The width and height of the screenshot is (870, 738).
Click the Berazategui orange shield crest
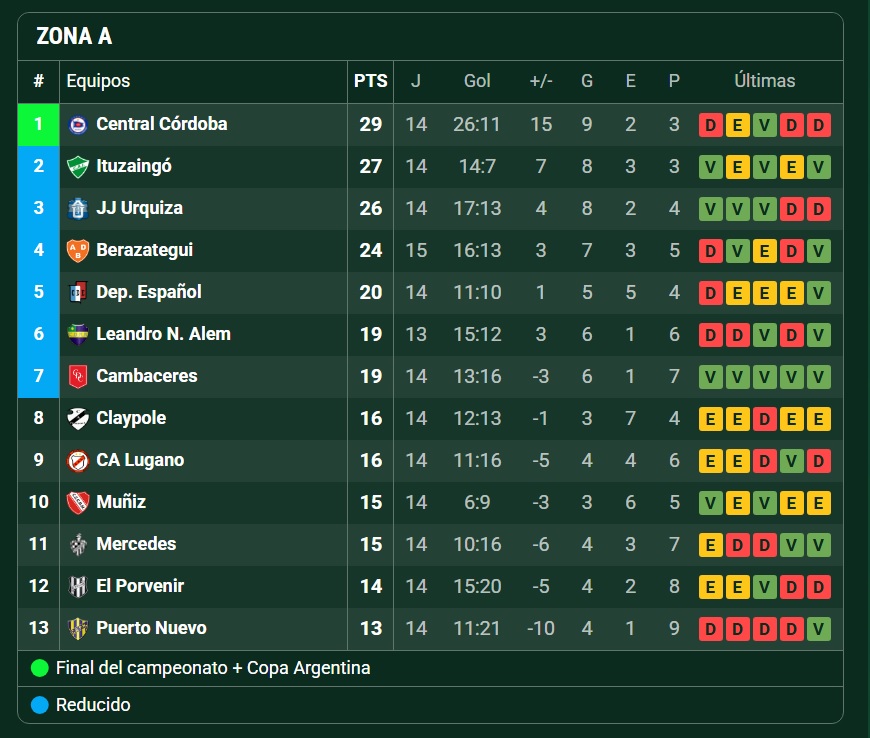click(x=78, y=251)
